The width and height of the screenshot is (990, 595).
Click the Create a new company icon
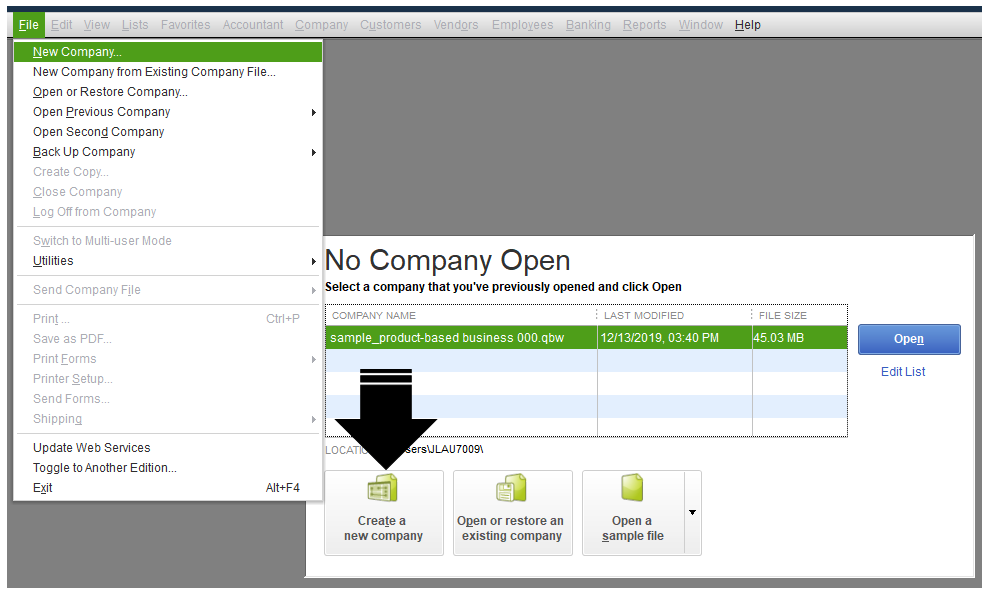click(x=383, y=488)
